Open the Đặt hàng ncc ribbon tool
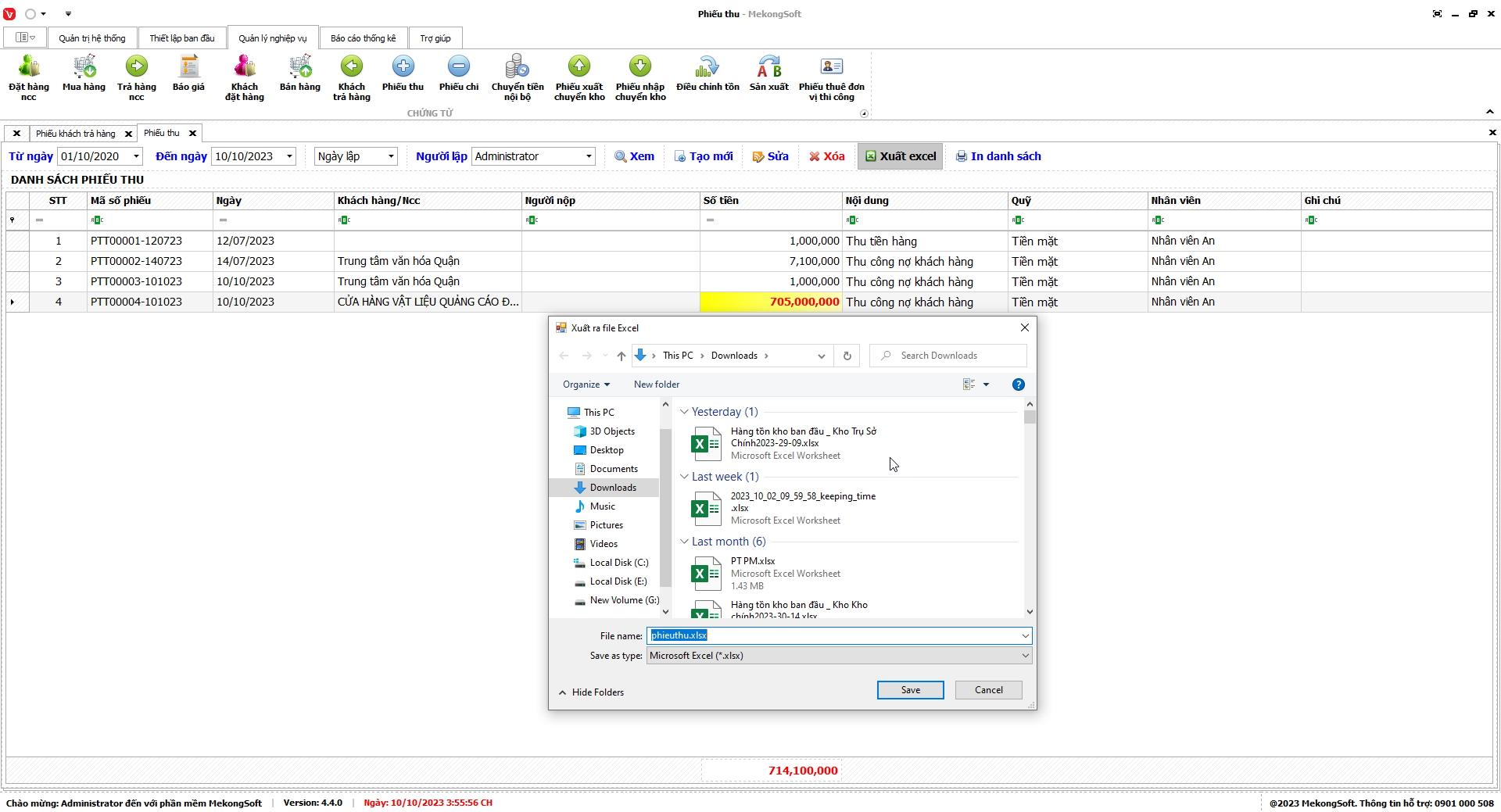This screenshot has height=812, width=1501. [x=29, y=77]
